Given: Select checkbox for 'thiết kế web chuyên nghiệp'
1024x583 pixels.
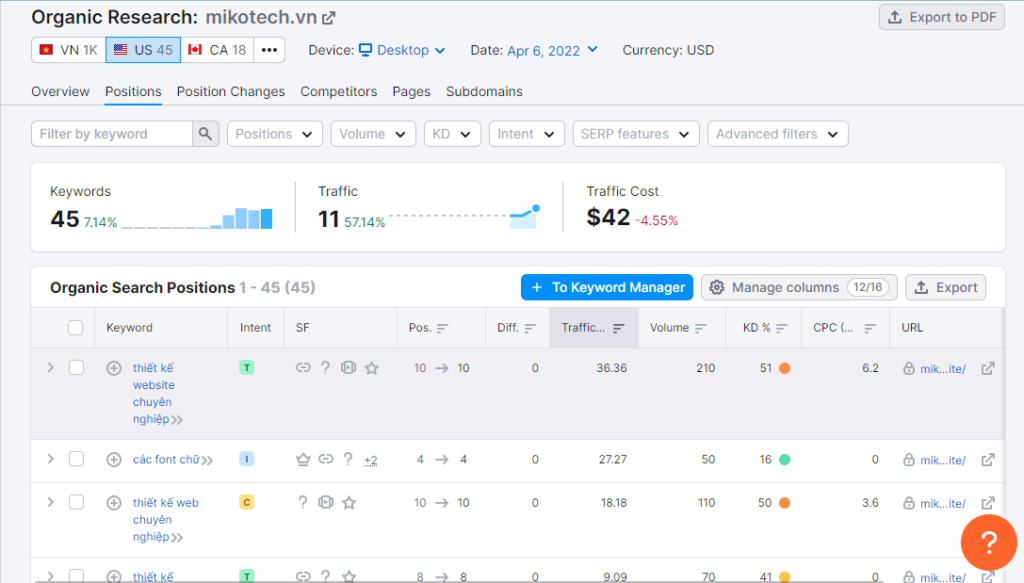Looking at the screenshot, I should pos(76,502).
